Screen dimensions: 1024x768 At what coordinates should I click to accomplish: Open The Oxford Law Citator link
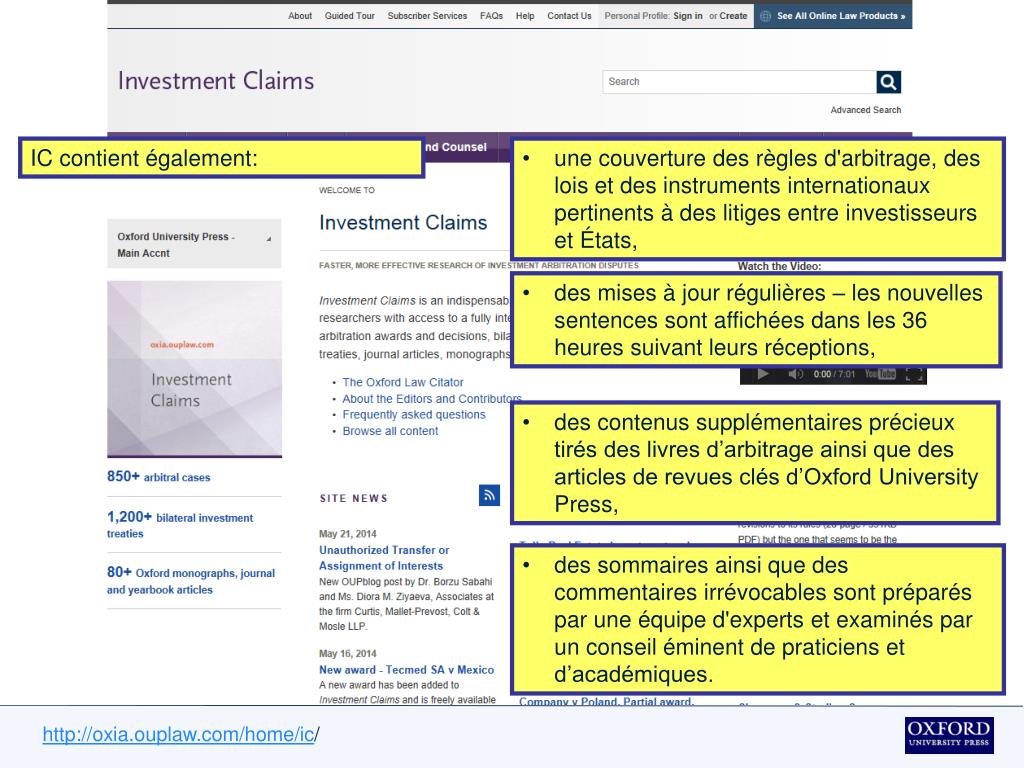(x=403, y=382)
